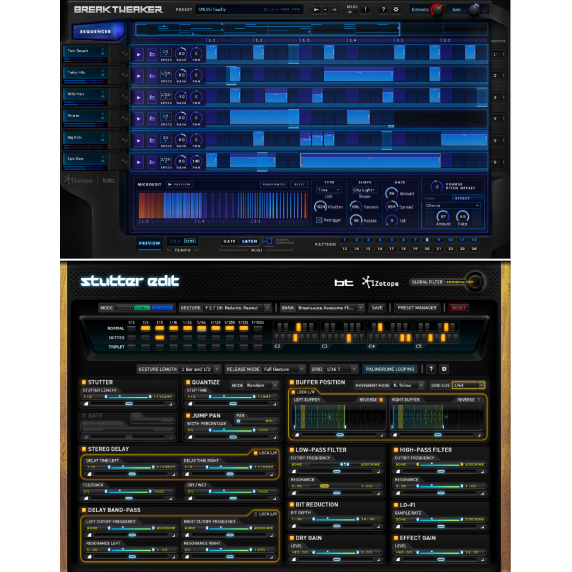Click the red Reset button in Stutter Edit
This screenshot has height=572, width=572.
point(459,308)
